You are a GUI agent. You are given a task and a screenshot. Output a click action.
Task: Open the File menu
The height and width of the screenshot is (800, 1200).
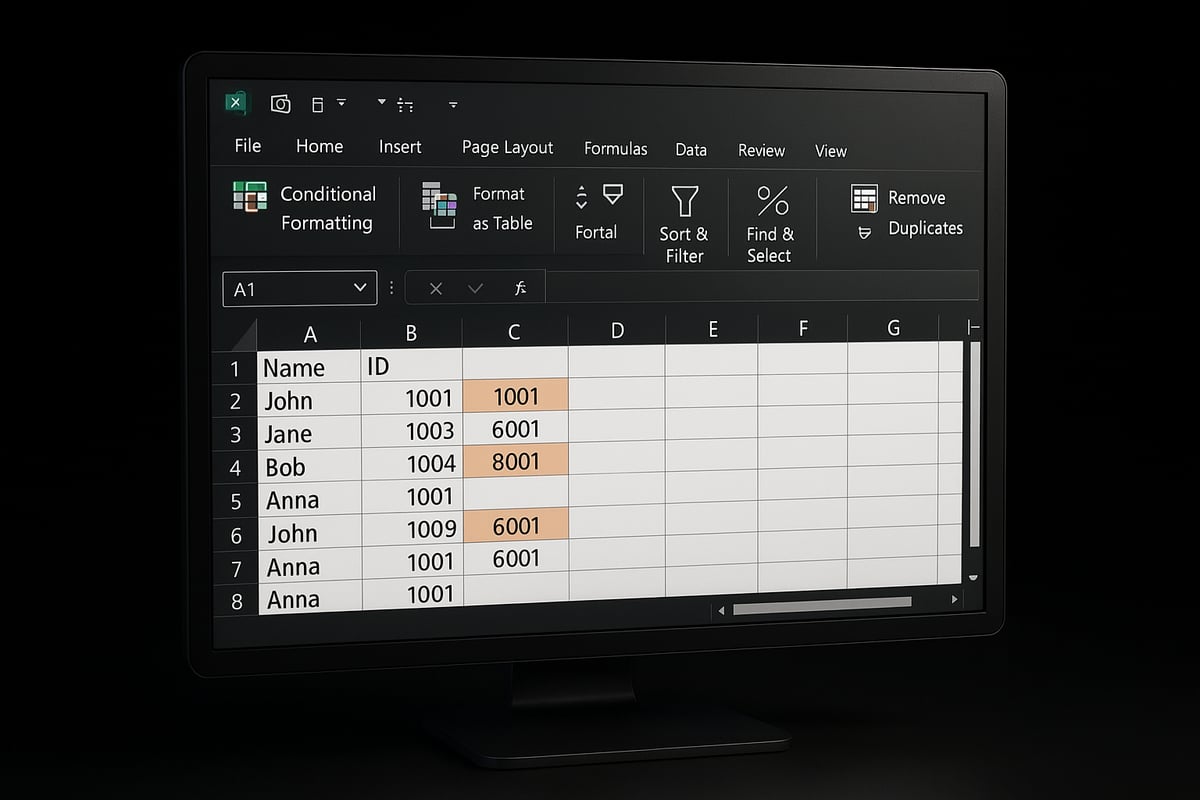tap(247, 146)
